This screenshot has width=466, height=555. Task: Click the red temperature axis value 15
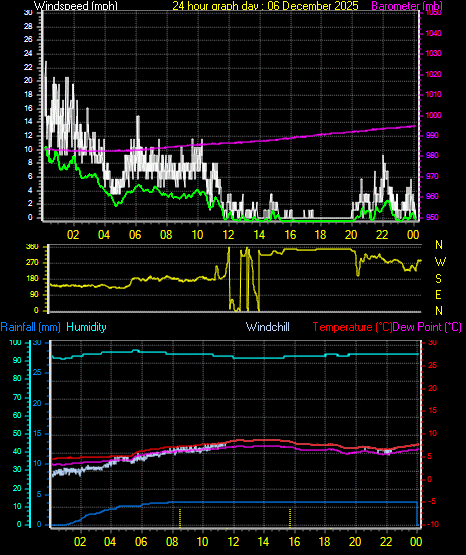point(432,411)
